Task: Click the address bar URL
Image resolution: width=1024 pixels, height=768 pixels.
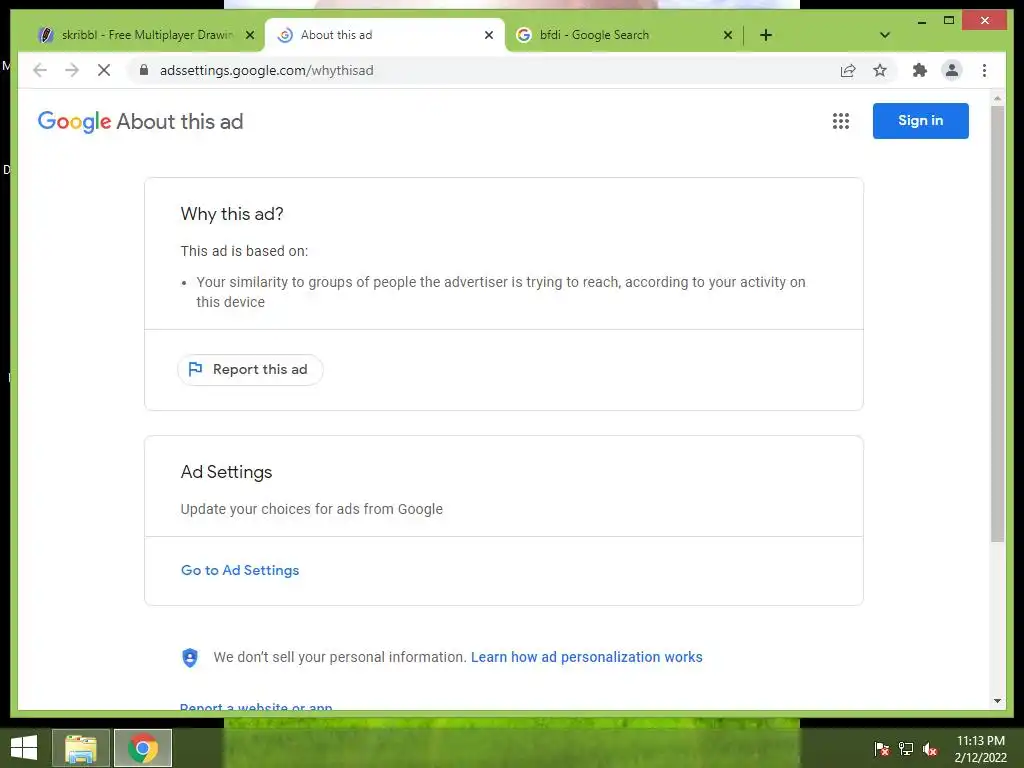Action: (266, 70)
